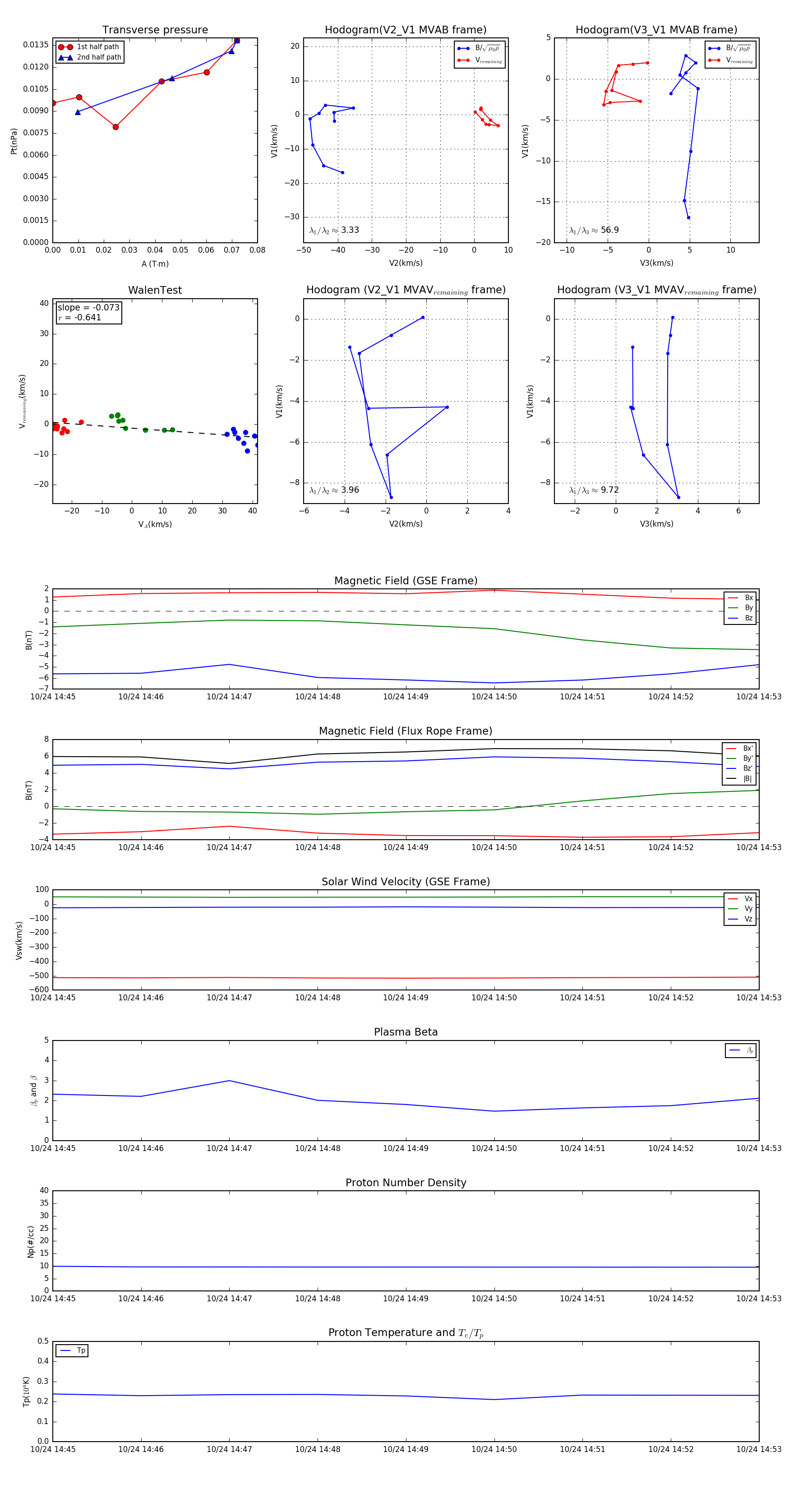Select the |B| legend entry in Flux Rope plot
Viewport: 812px width, 1489px height.
coord(740,779)
